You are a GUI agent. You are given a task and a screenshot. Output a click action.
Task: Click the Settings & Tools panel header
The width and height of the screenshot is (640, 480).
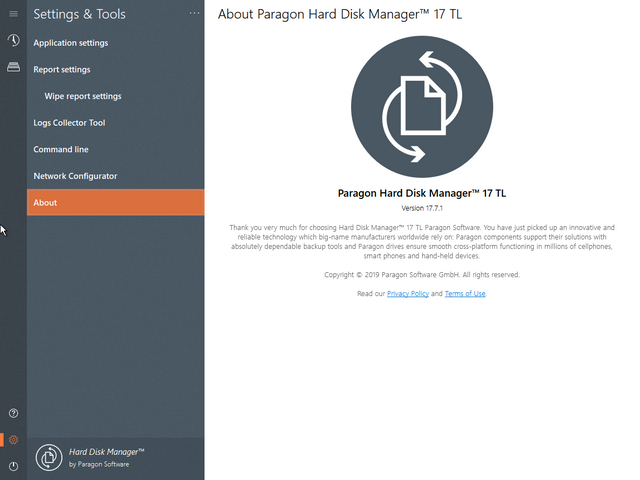pos(80,14)
